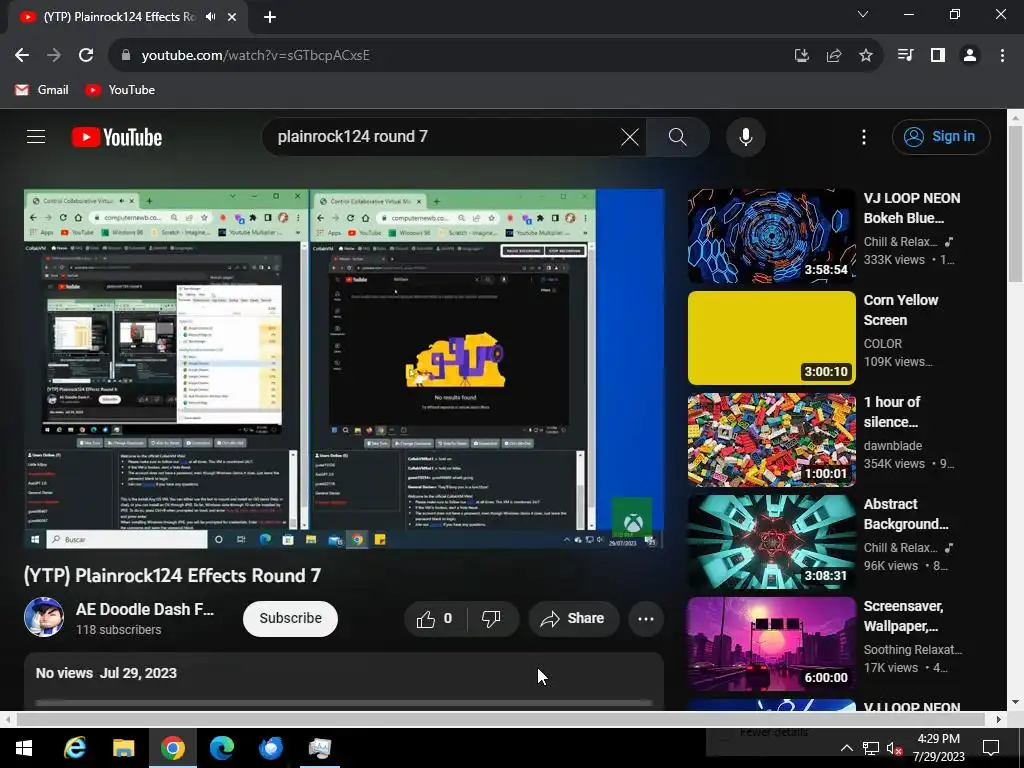Open YouTube bookmark in bookmarks bar

120,90
